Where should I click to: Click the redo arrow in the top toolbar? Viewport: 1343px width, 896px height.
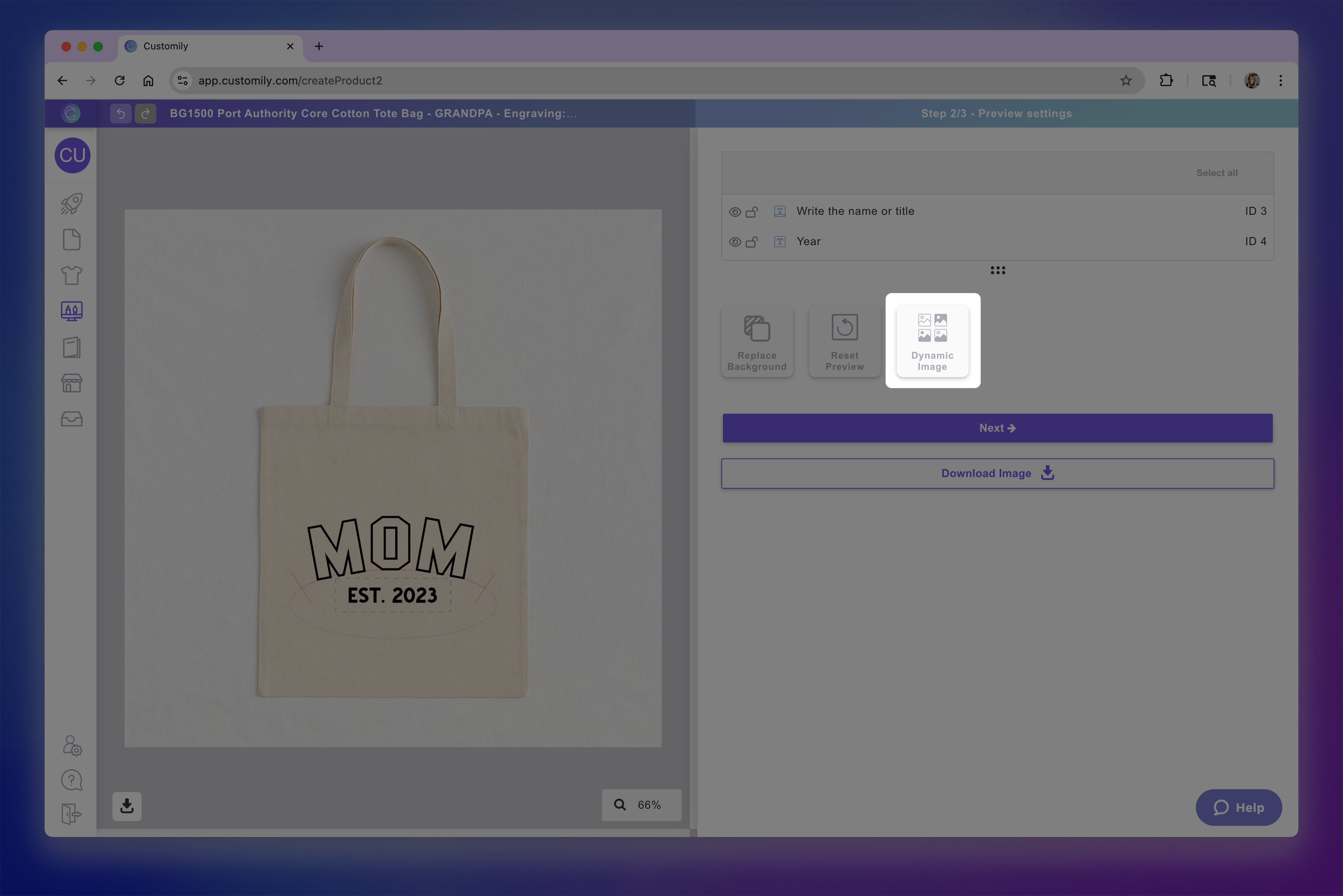point(145,113)
